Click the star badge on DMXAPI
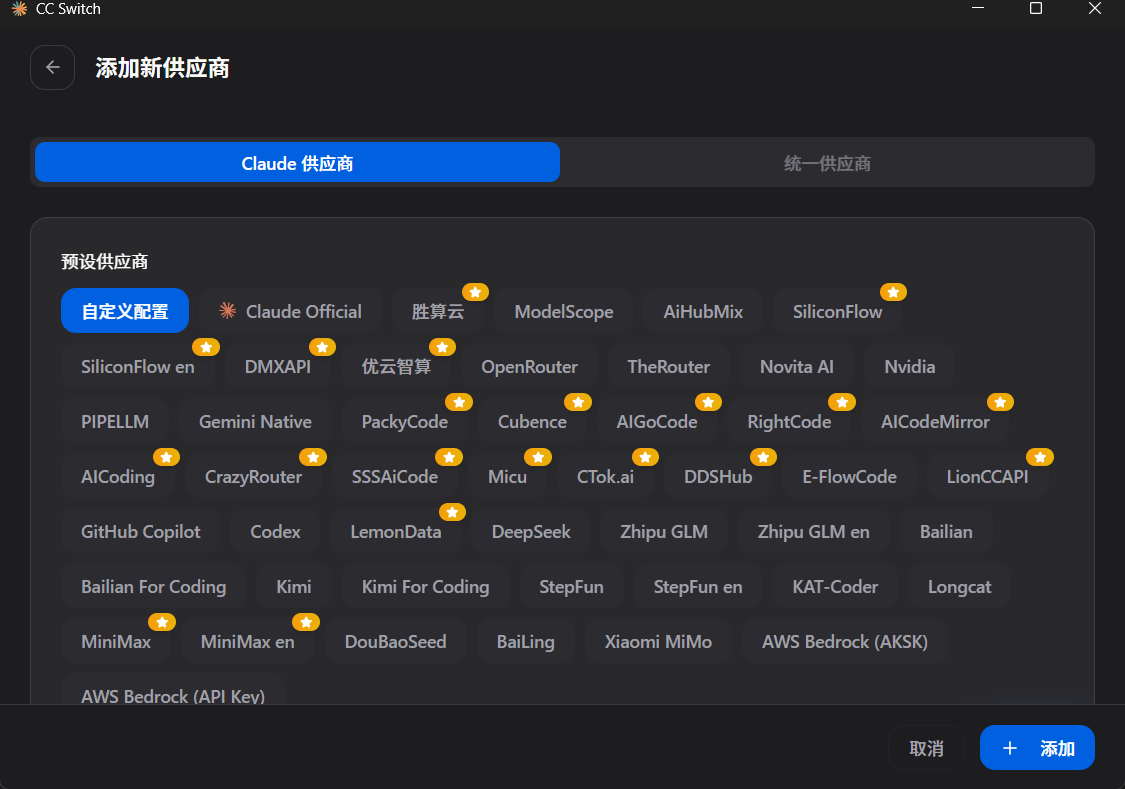Image resolution: width=1125 pixels, height=789 pixels. point(322,347)
